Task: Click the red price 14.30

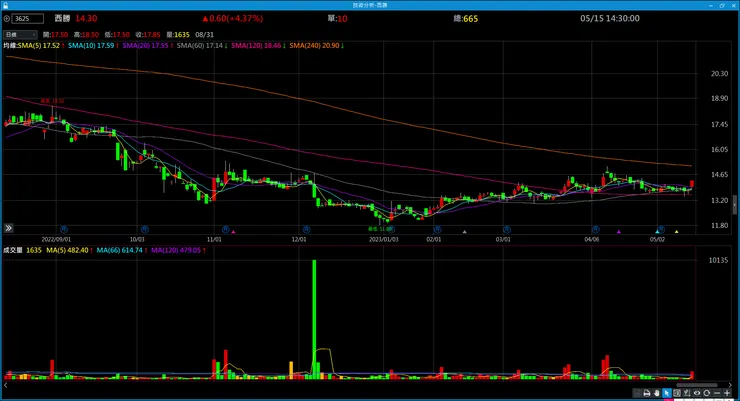Action: (x=86, y=18)
